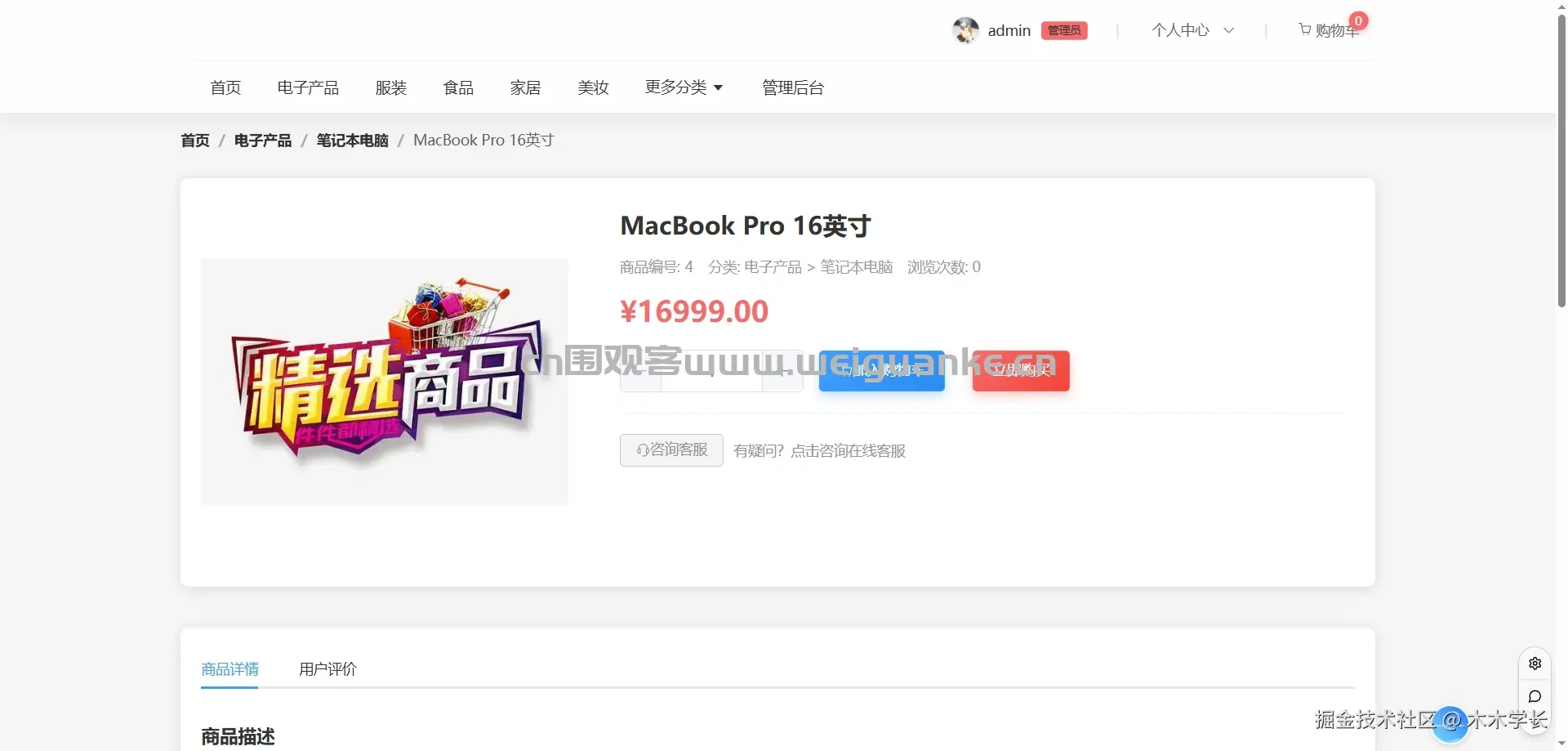Click the admin username text
Image resolution: width=1568 pixels, height=751 pixels.
click(x=1009, y=30)
